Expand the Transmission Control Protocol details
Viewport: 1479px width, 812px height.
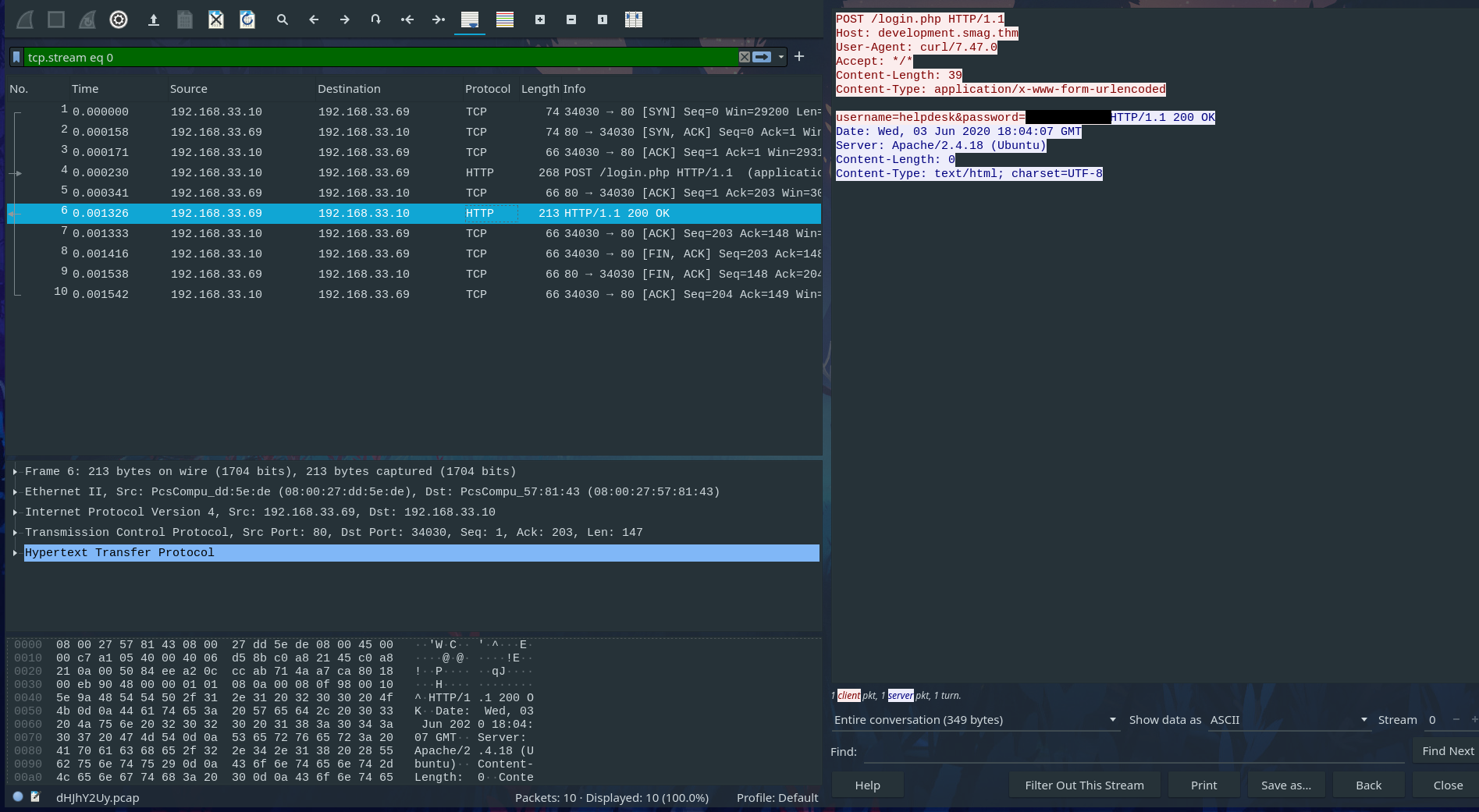pyautogui.click(x=15, y=533)
